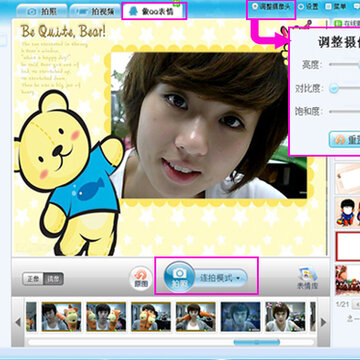Open the 做QQ表情 tab

click(x=154, y=11)
